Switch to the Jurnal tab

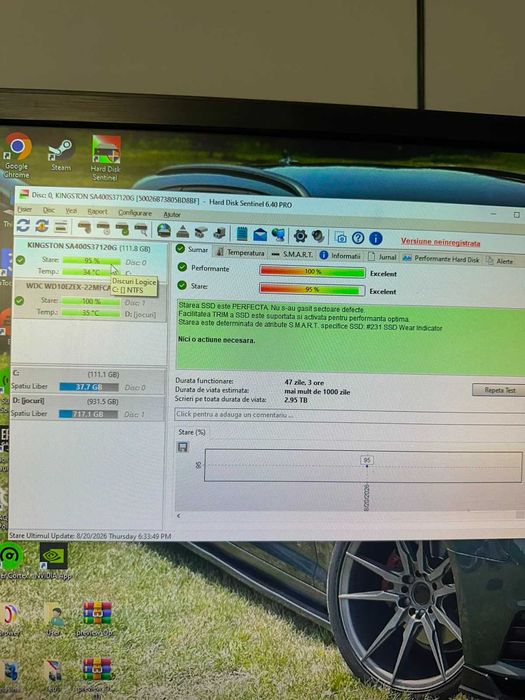(382, 257)
